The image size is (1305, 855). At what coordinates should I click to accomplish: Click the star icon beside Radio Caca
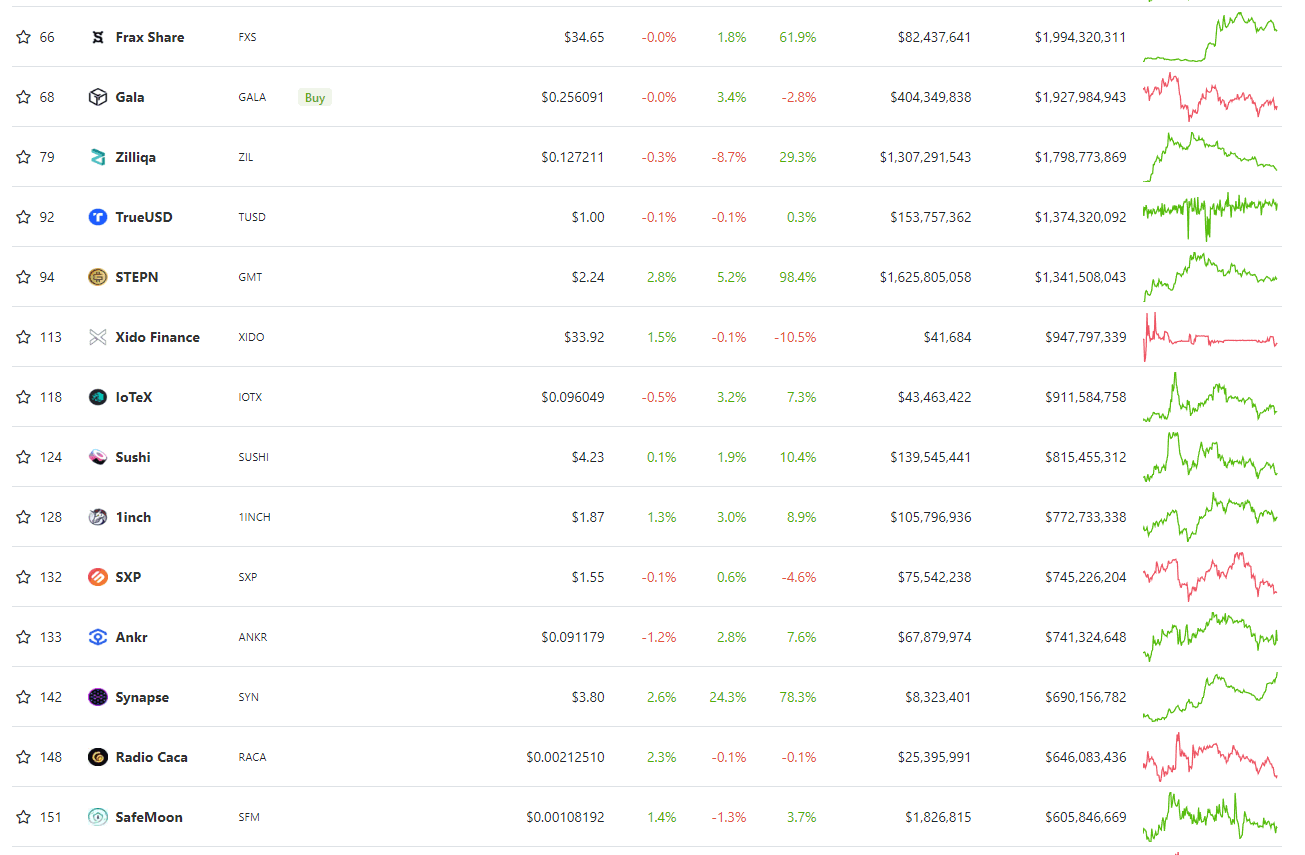click(23, 757)
